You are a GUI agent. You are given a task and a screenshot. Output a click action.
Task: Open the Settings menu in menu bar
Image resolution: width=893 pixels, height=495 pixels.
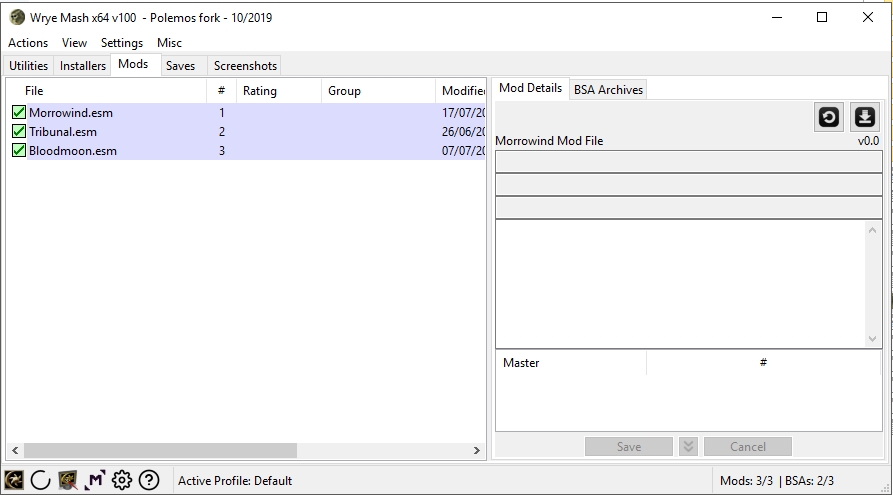pos(121,43)
